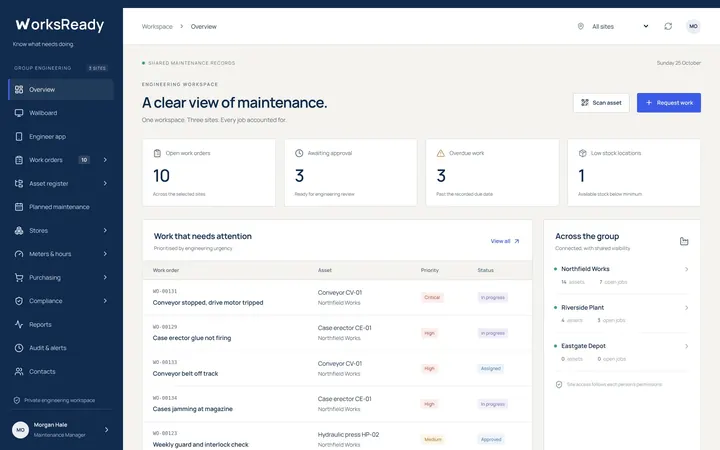720x450 pixels.
Task: Click the Priority column header
Action: (430, 270)
